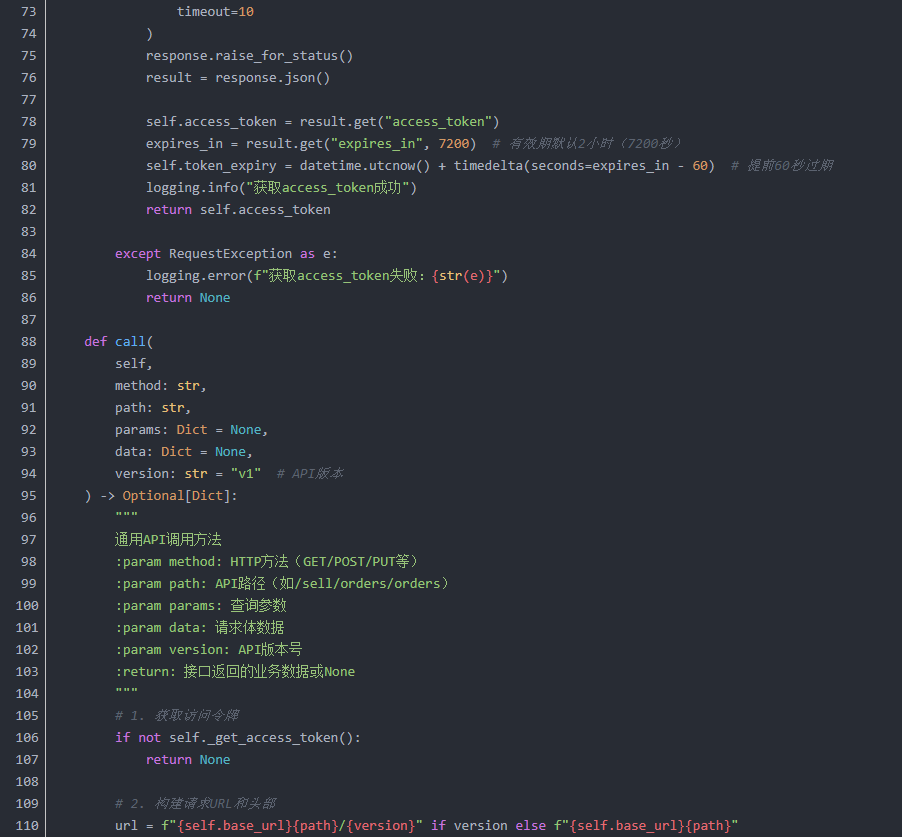Click the 7200 default value in expires_in

(457, 143)
